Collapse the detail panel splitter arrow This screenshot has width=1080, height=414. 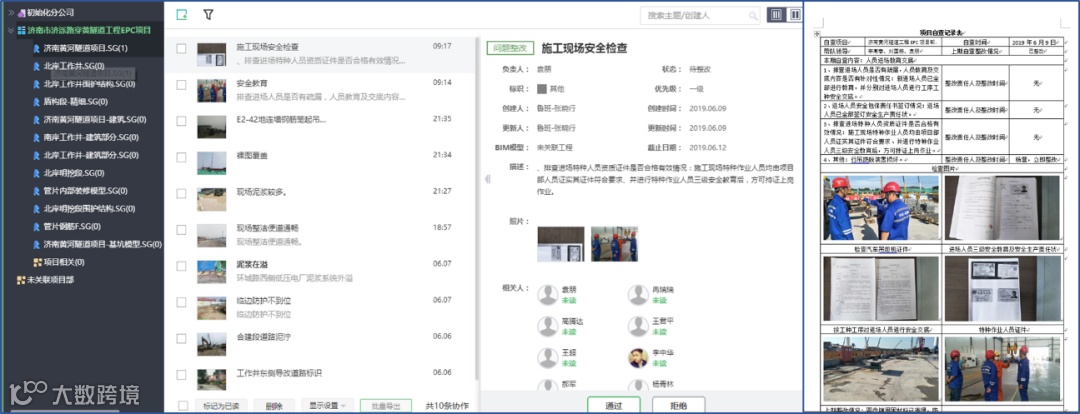click(487, 179)
